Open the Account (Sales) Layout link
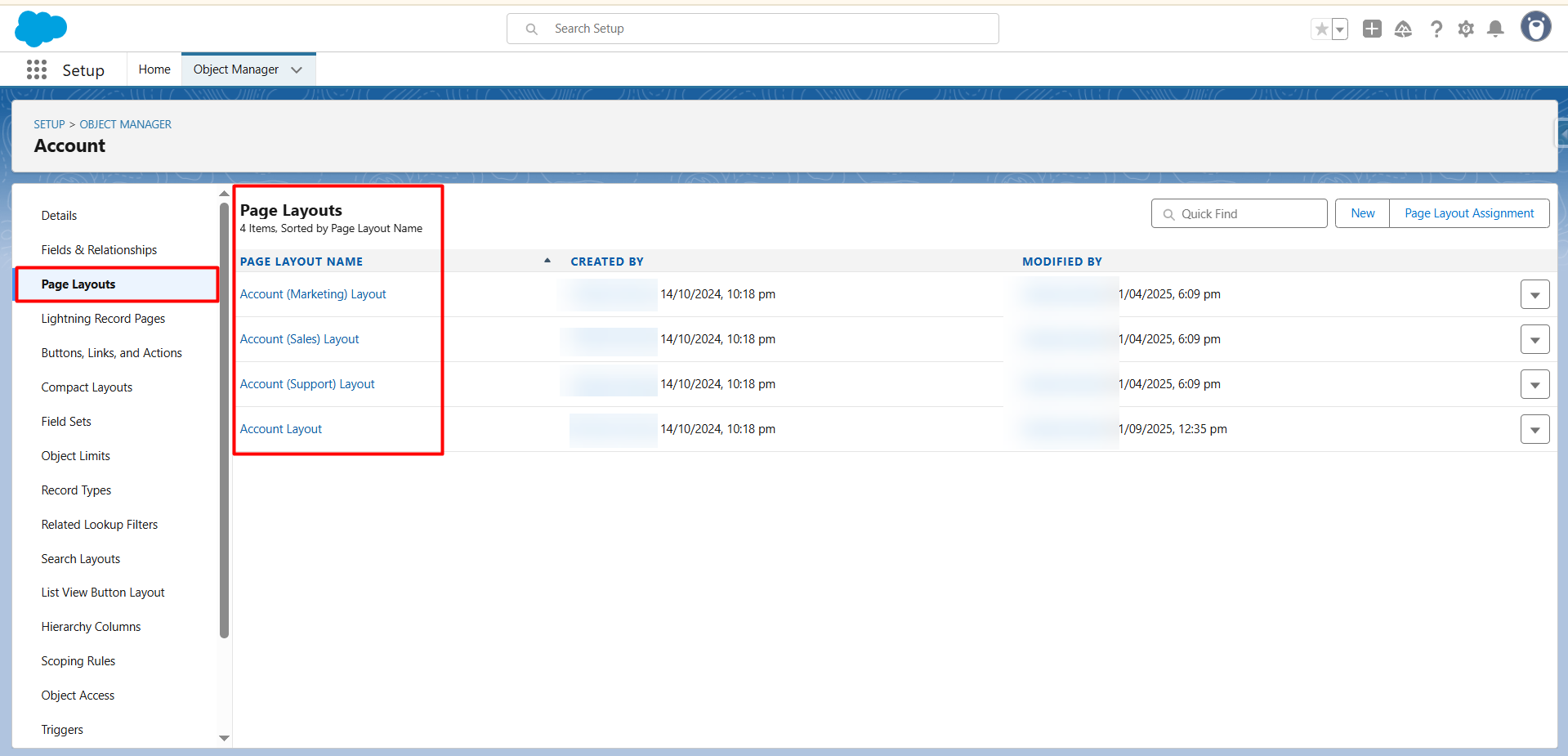The height and width of the screenshot is (756, 1568). (x=299, y=339)
